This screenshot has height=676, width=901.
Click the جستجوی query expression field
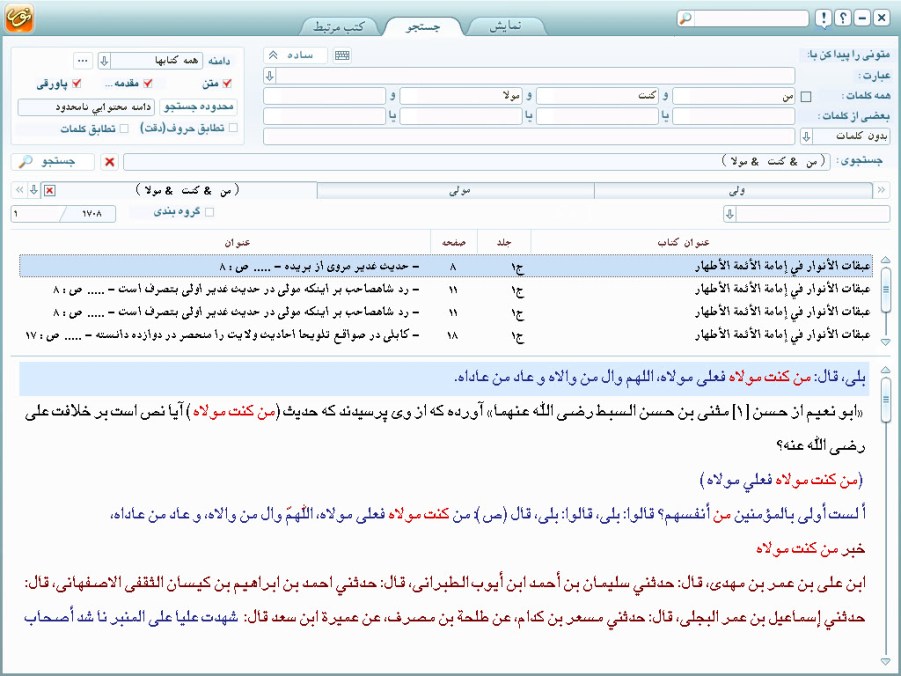(477, 162)
